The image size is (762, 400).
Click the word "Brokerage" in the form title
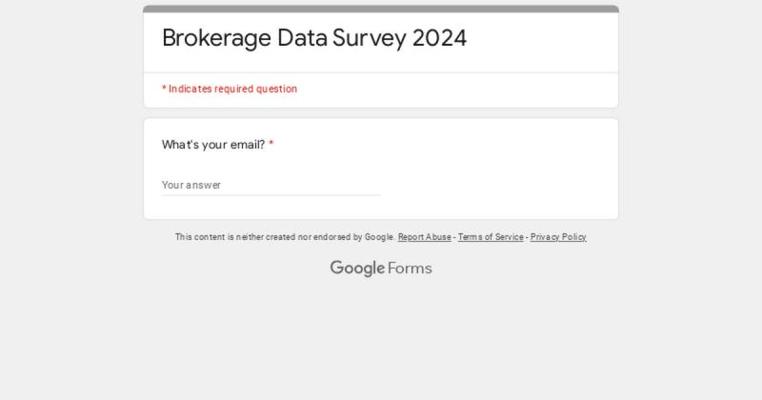216,38
